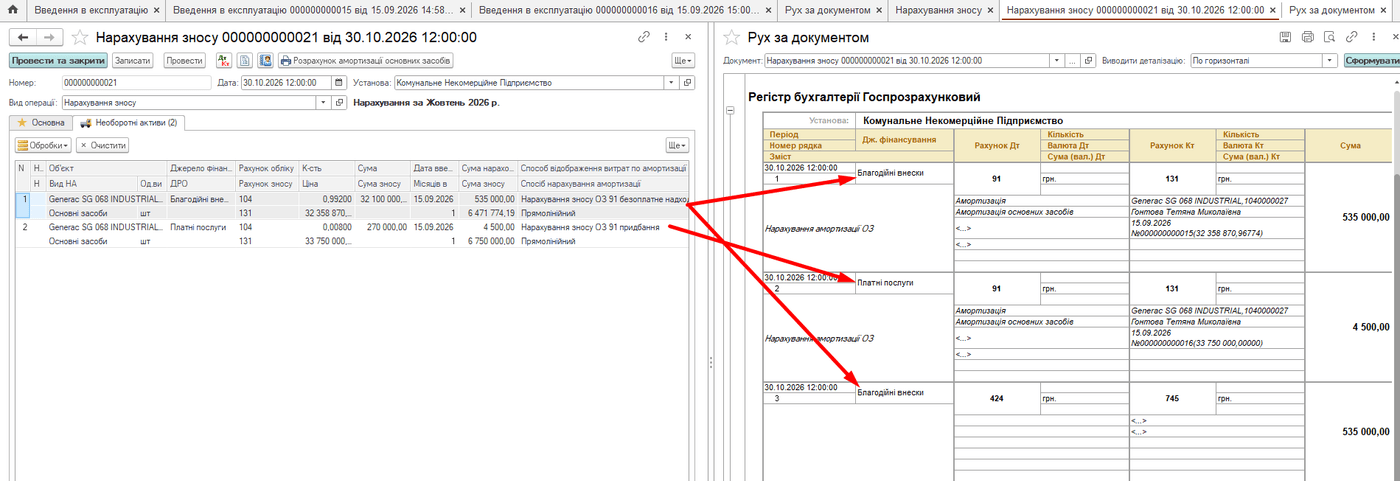Click account 424 in the report third entry
The image size is (1400, 481).
click(x=997, y=398)
